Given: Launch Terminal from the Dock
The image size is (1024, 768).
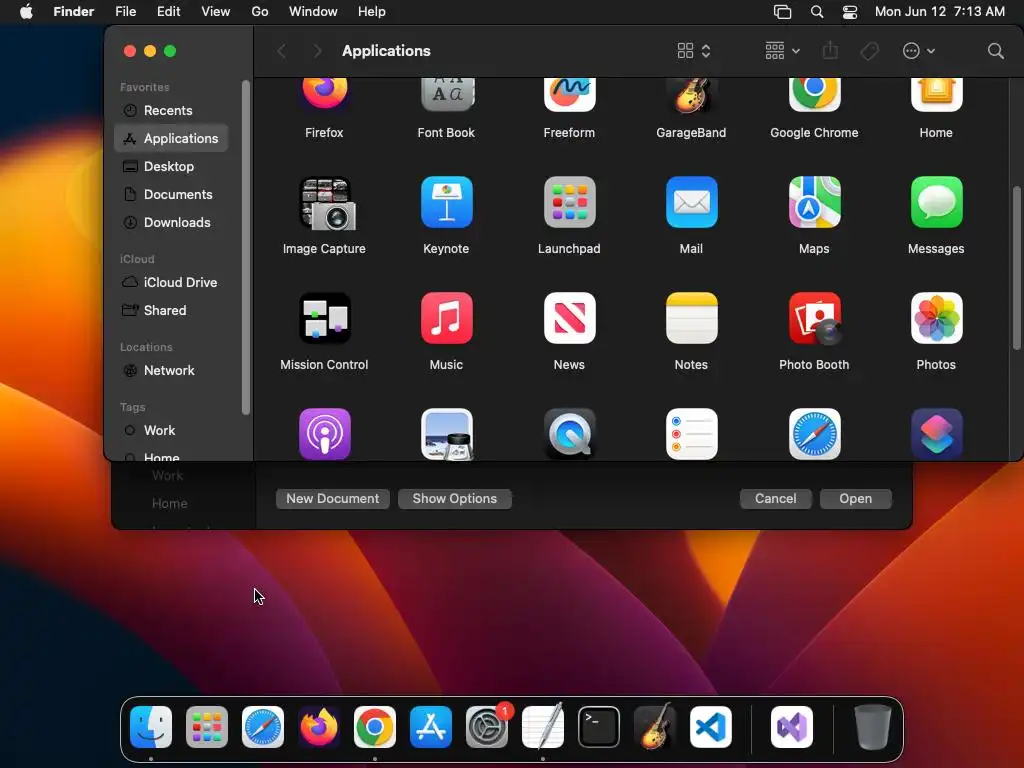Looking at the screenshot, I should point(599,727).
